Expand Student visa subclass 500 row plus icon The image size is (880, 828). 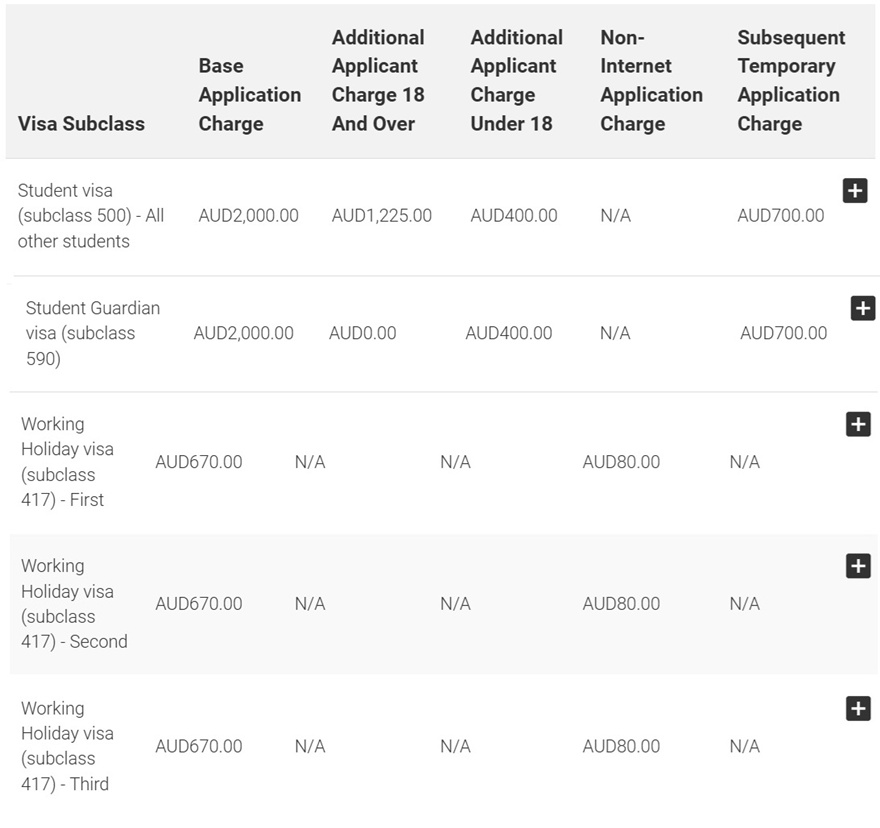854,190
